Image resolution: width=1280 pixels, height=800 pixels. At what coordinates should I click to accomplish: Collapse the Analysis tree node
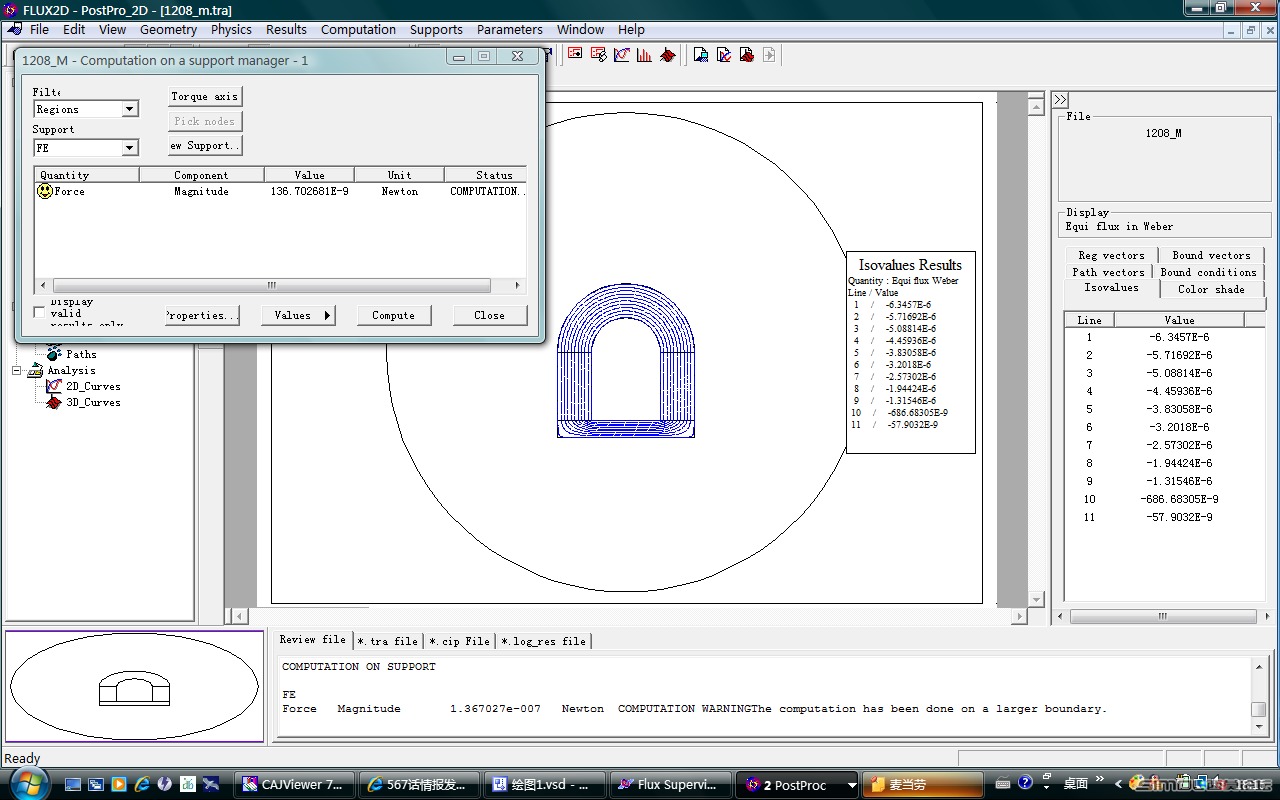(x=17, y=370)
